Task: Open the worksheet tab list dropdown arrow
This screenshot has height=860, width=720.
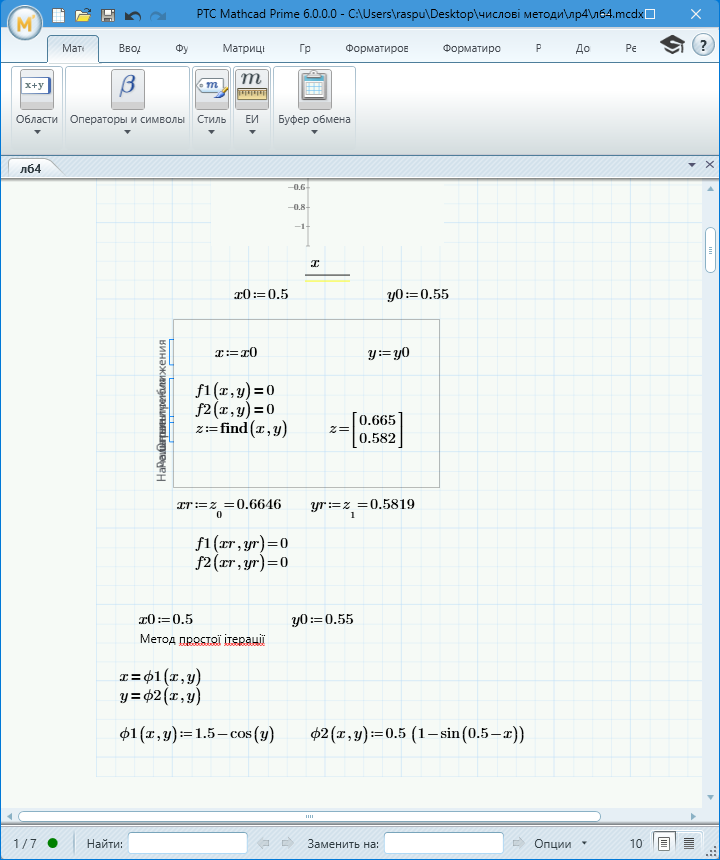Action: [692, 165]
